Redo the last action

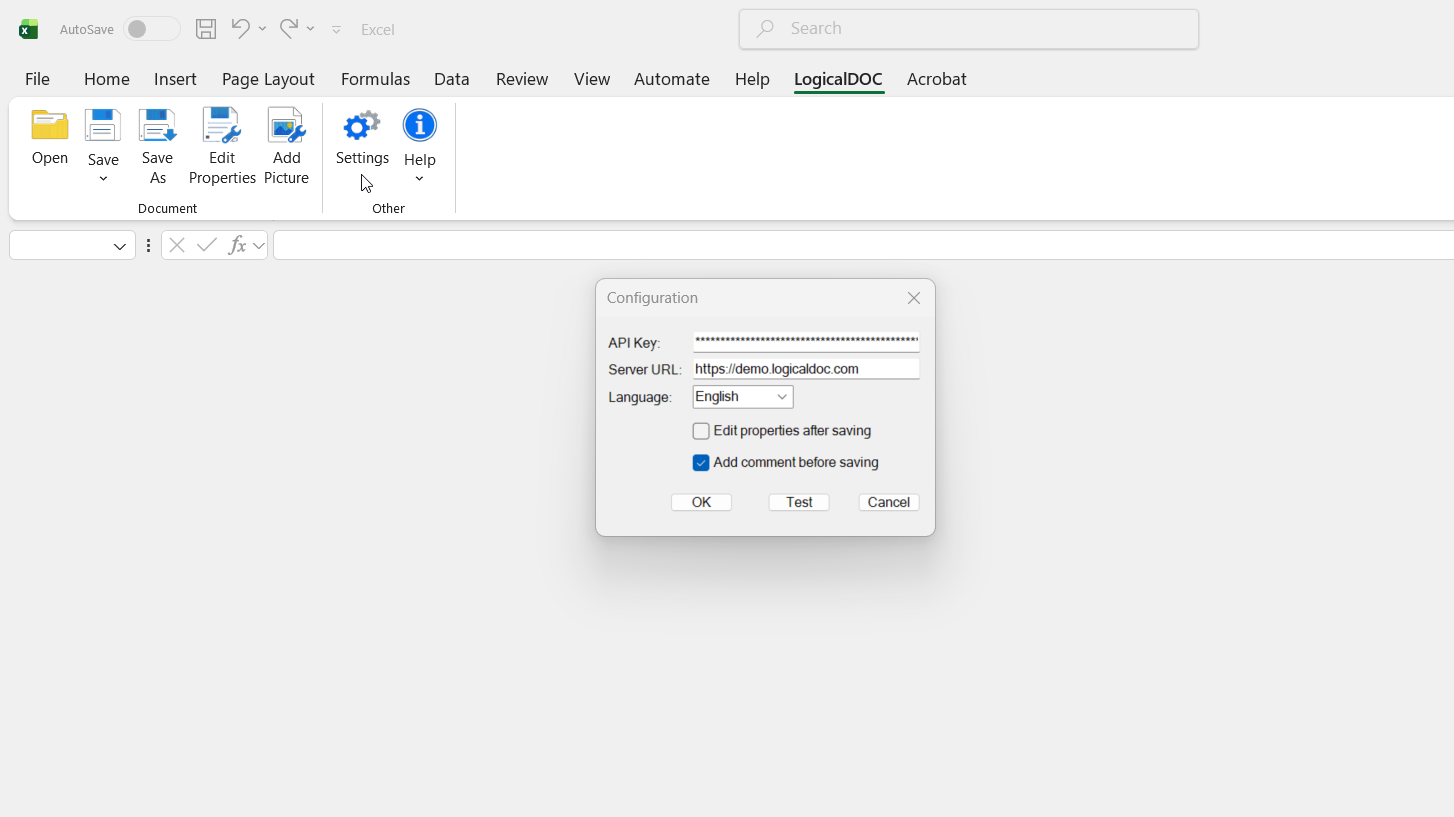coord(288,29)
